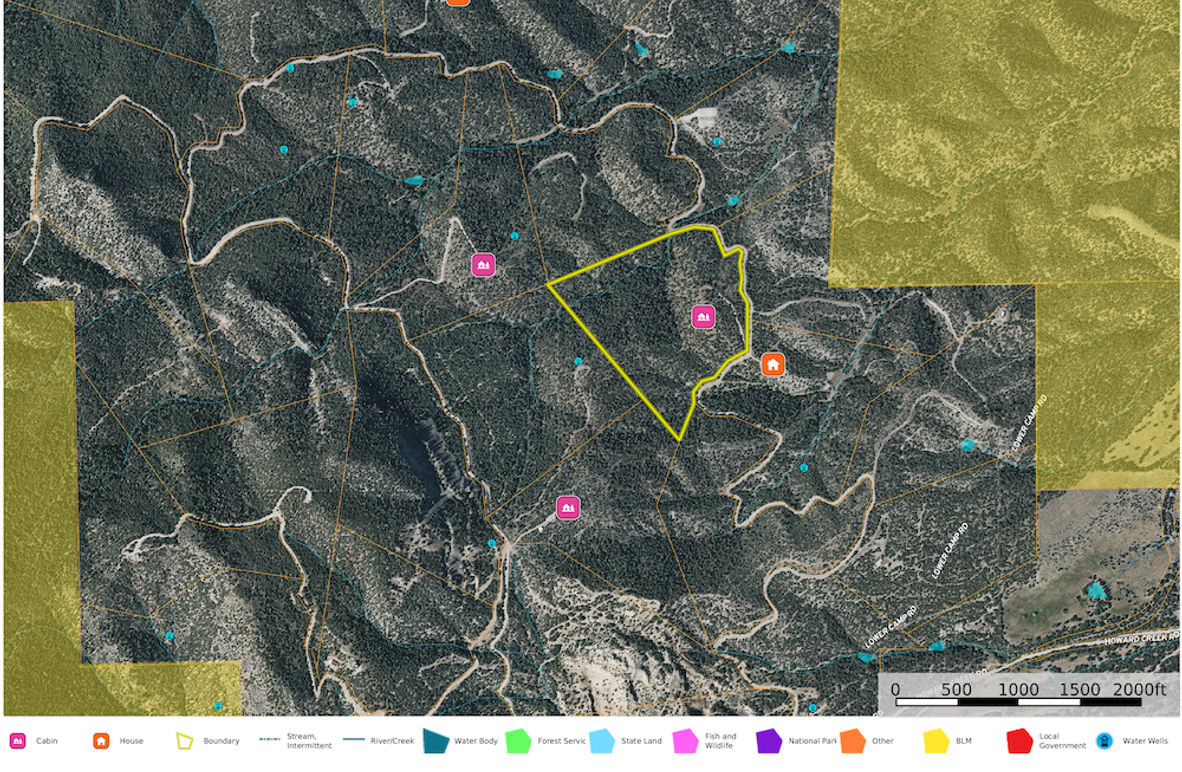Click the Water Body legend symbol
1182x772 pixels.
(x=436, y=741)
